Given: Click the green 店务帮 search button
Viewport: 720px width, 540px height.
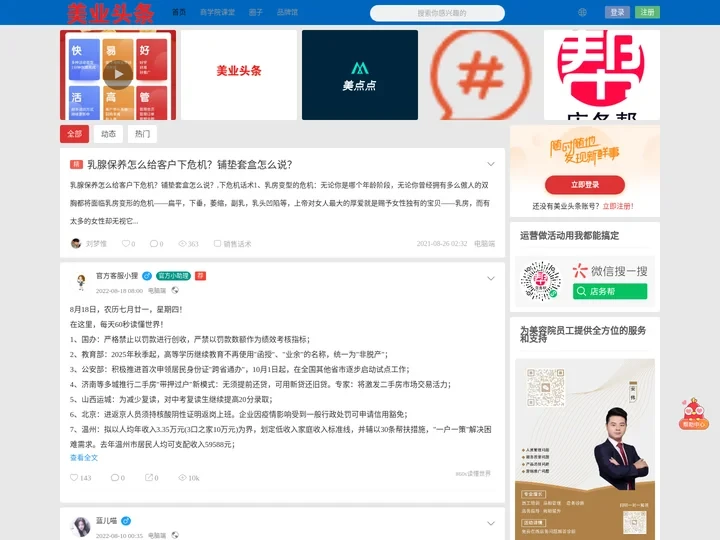Looking at the screenshot, I should point(610,291).
